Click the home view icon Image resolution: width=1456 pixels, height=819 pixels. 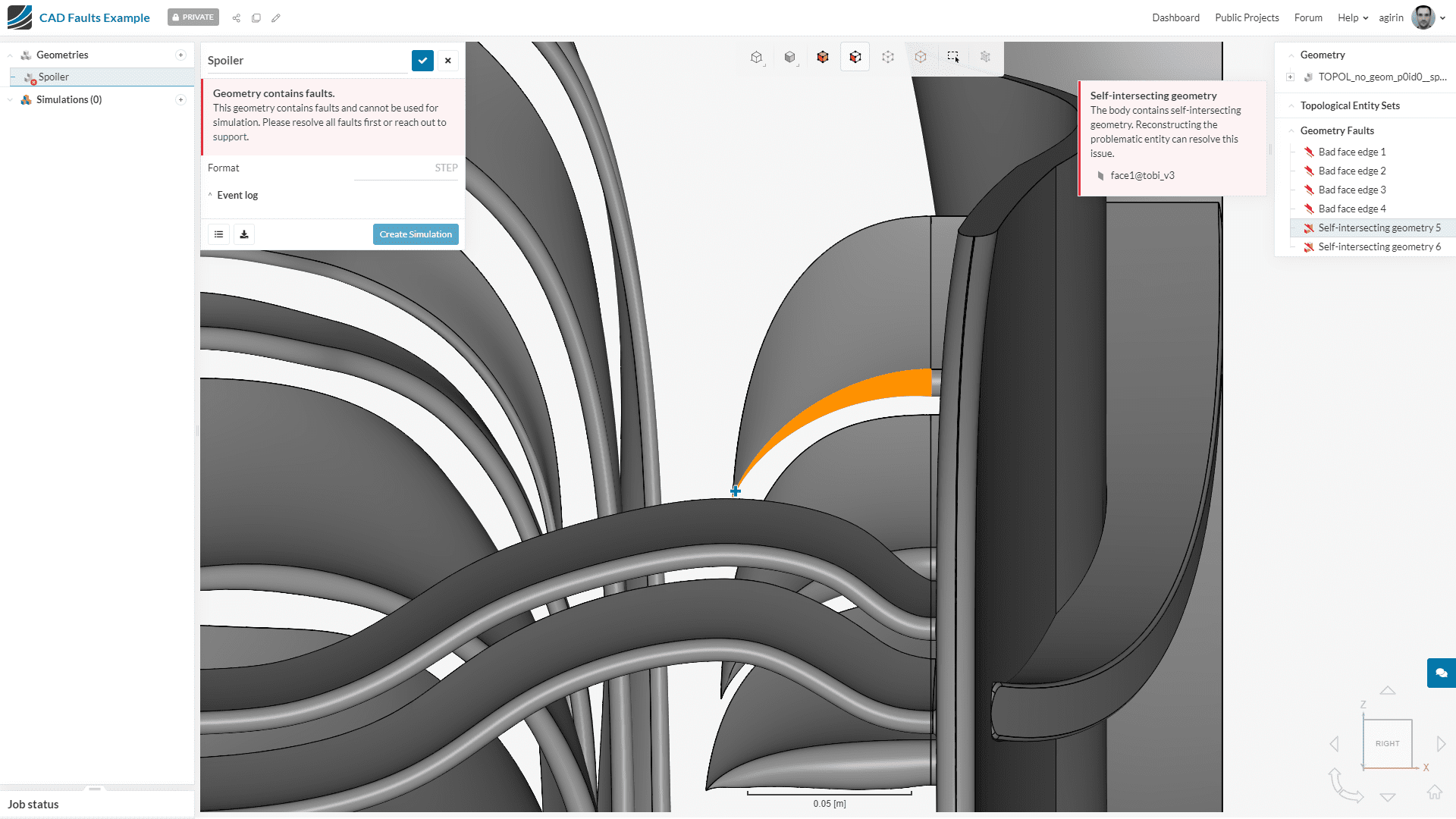[x=1434, y=792]
